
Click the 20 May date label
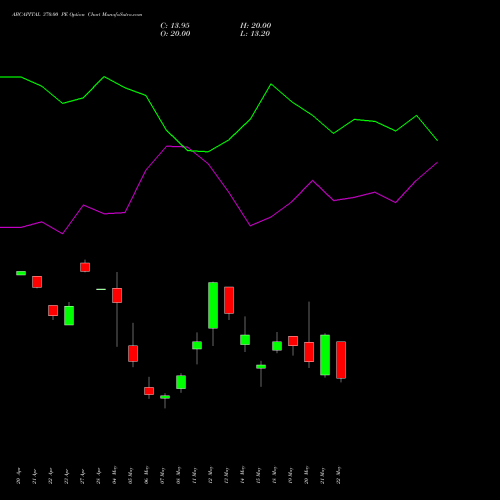(306, 475)
